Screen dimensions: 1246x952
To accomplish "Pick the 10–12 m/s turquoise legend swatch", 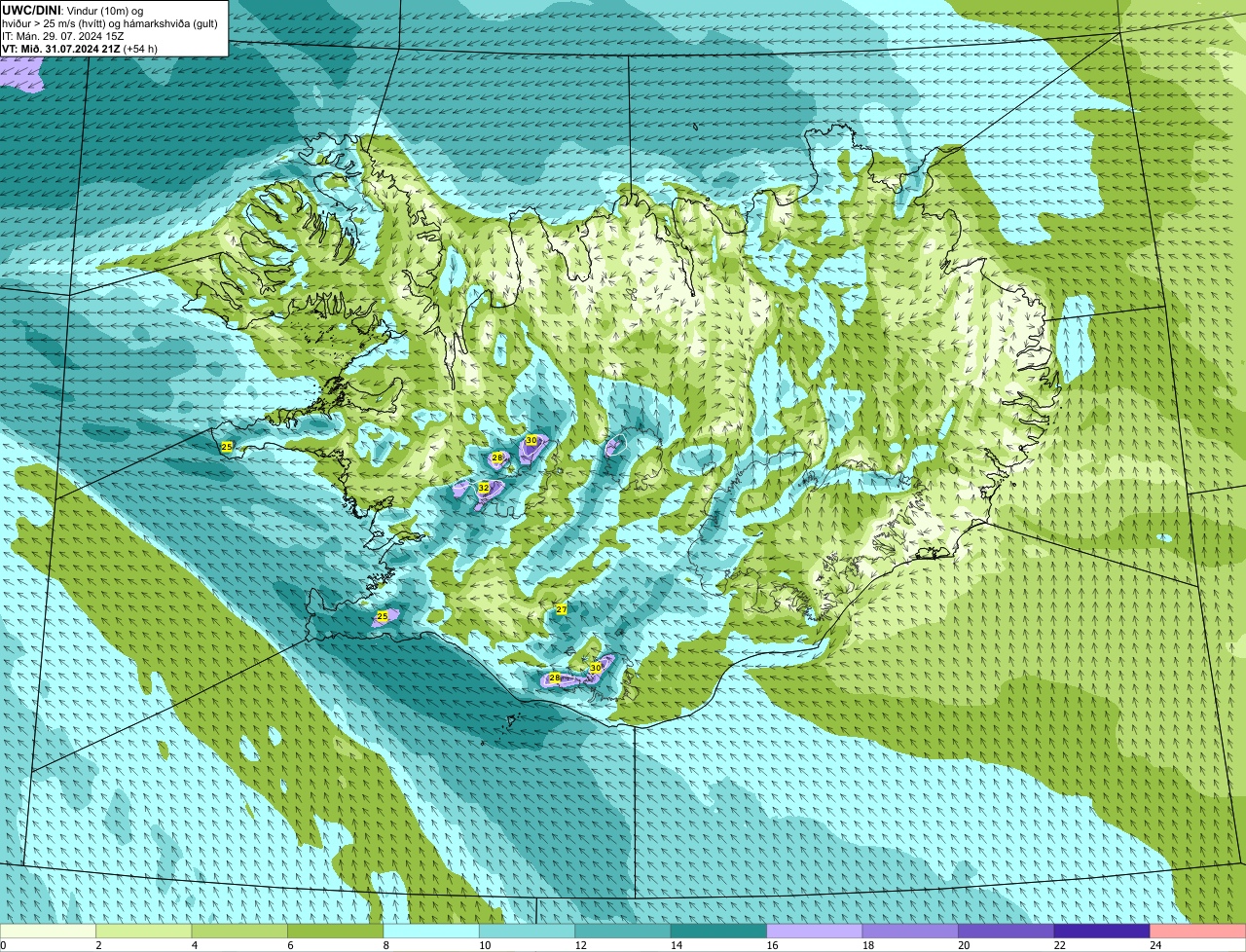I will point(528,931).
